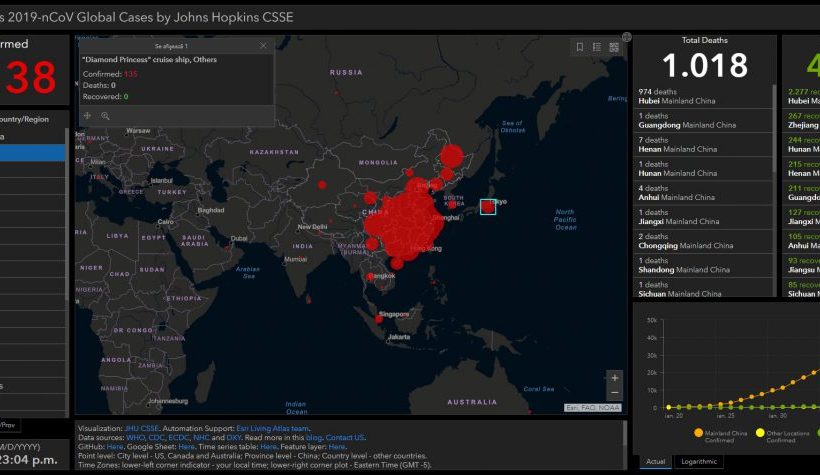
Task: Click the Bangkok case marker on map
Action: [x=370, y=277]
